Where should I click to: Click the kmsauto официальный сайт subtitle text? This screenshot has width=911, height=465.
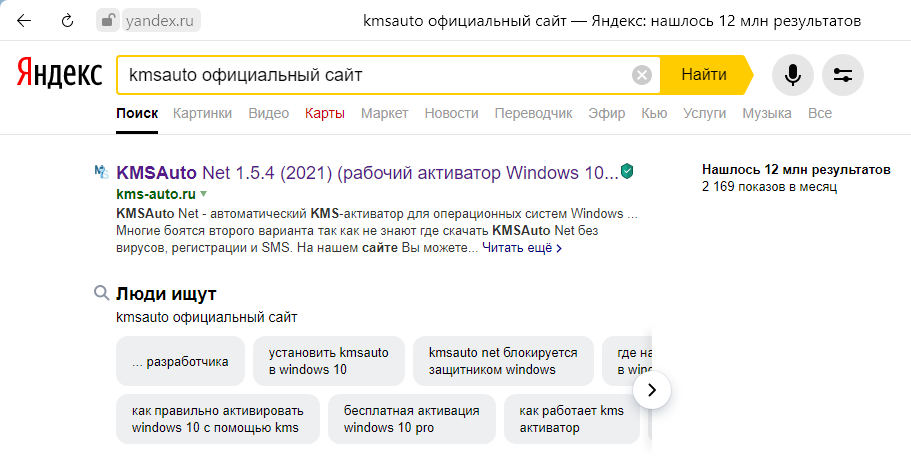207,317
